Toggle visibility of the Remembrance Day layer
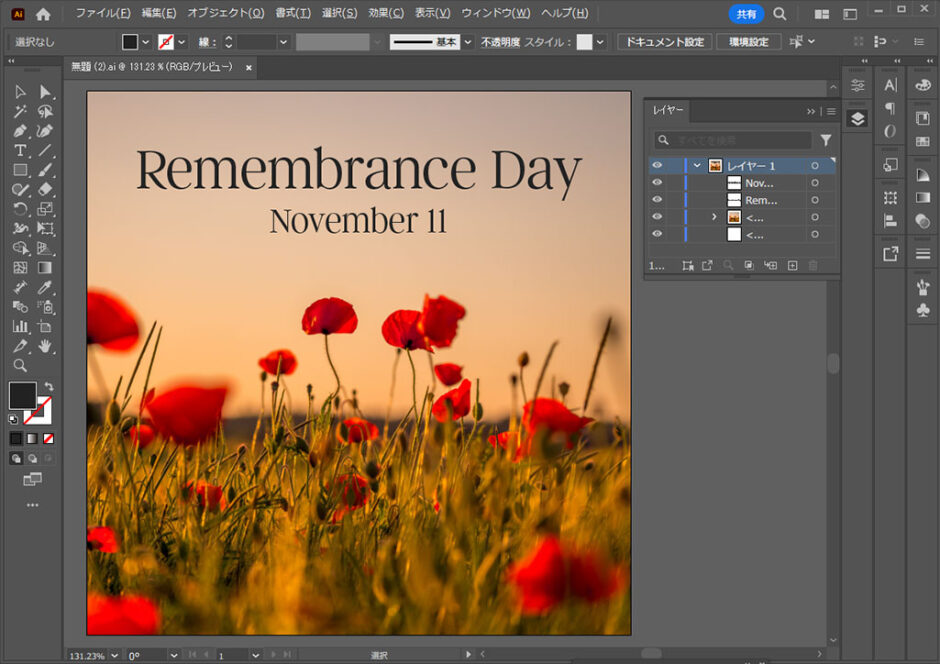This screenshot has height=664, width=940. (657, 199)
